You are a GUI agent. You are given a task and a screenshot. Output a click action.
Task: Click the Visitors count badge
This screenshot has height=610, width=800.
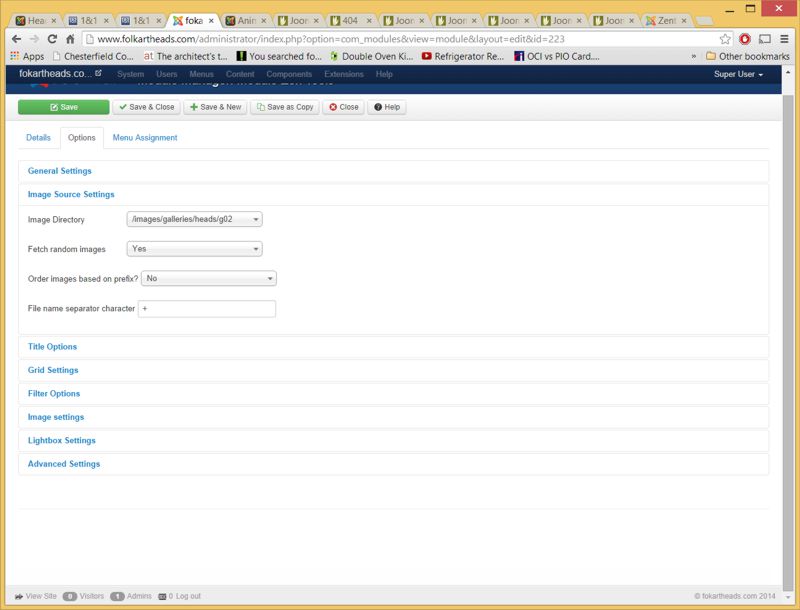[70, 596]
